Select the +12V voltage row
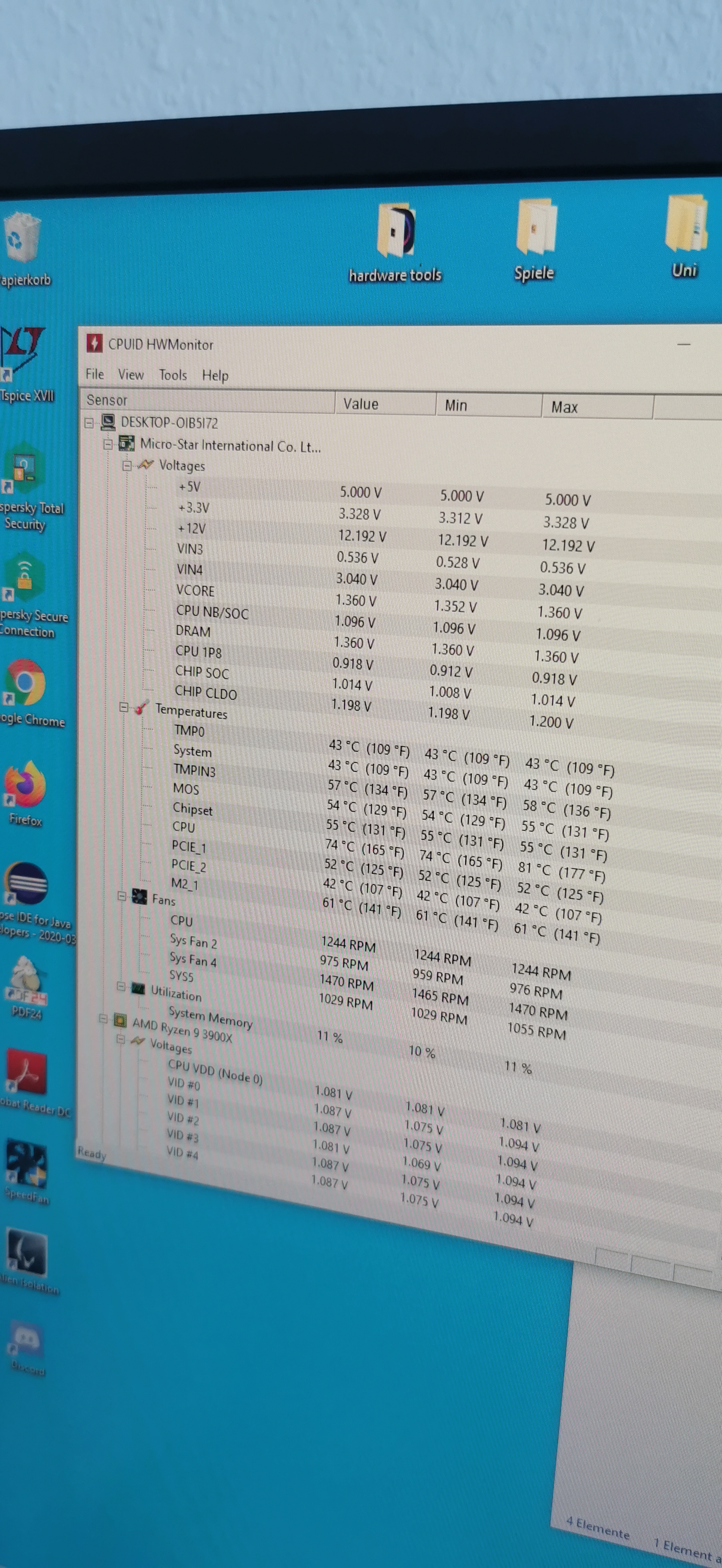Viewport: 722px width, 1568px height. [x=385, y=536]
